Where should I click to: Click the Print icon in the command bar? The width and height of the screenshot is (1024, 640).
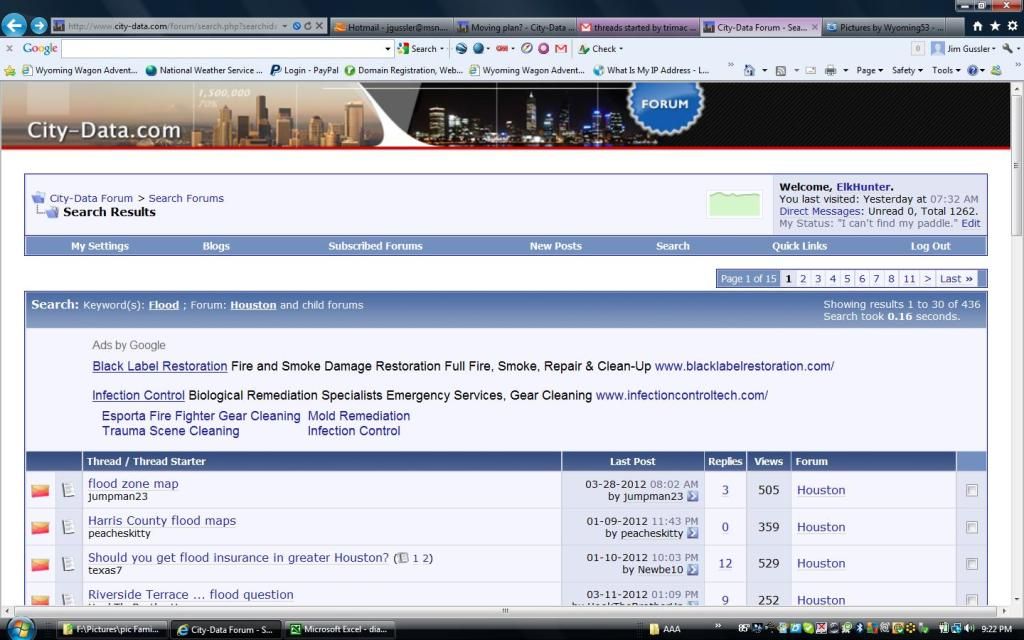click(x=831, y=70)
